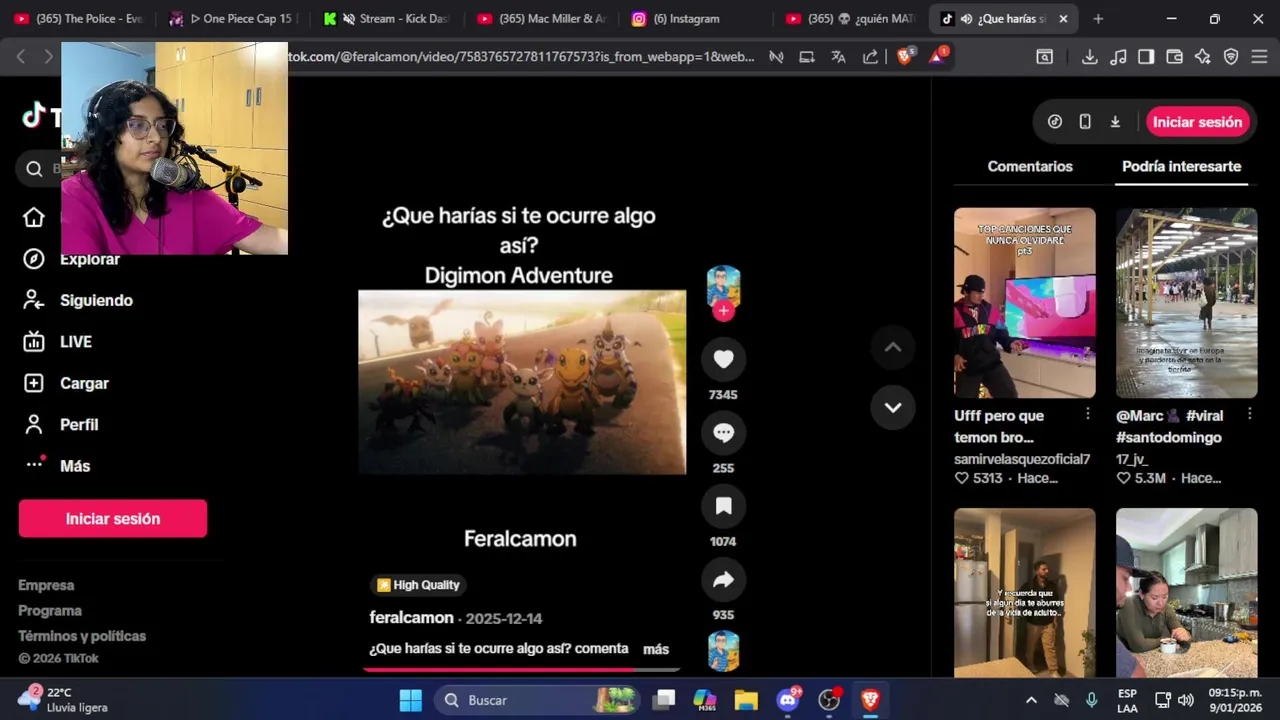1280x720 pixels.
Task: Switch to Stream - Kick Dashboard tab
Action: click(x=388, y=19)
